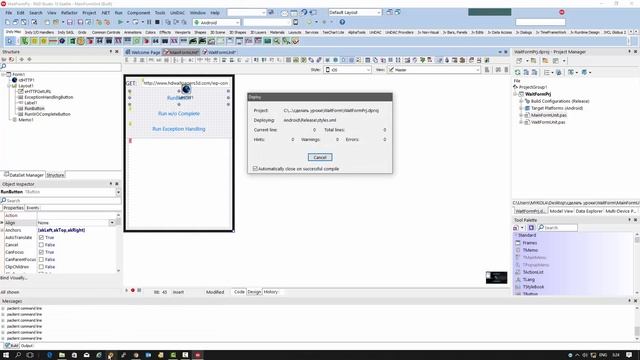
Task: Toggle Automatically close on successful compile checkbox
Action: click(x=255, y=169)
